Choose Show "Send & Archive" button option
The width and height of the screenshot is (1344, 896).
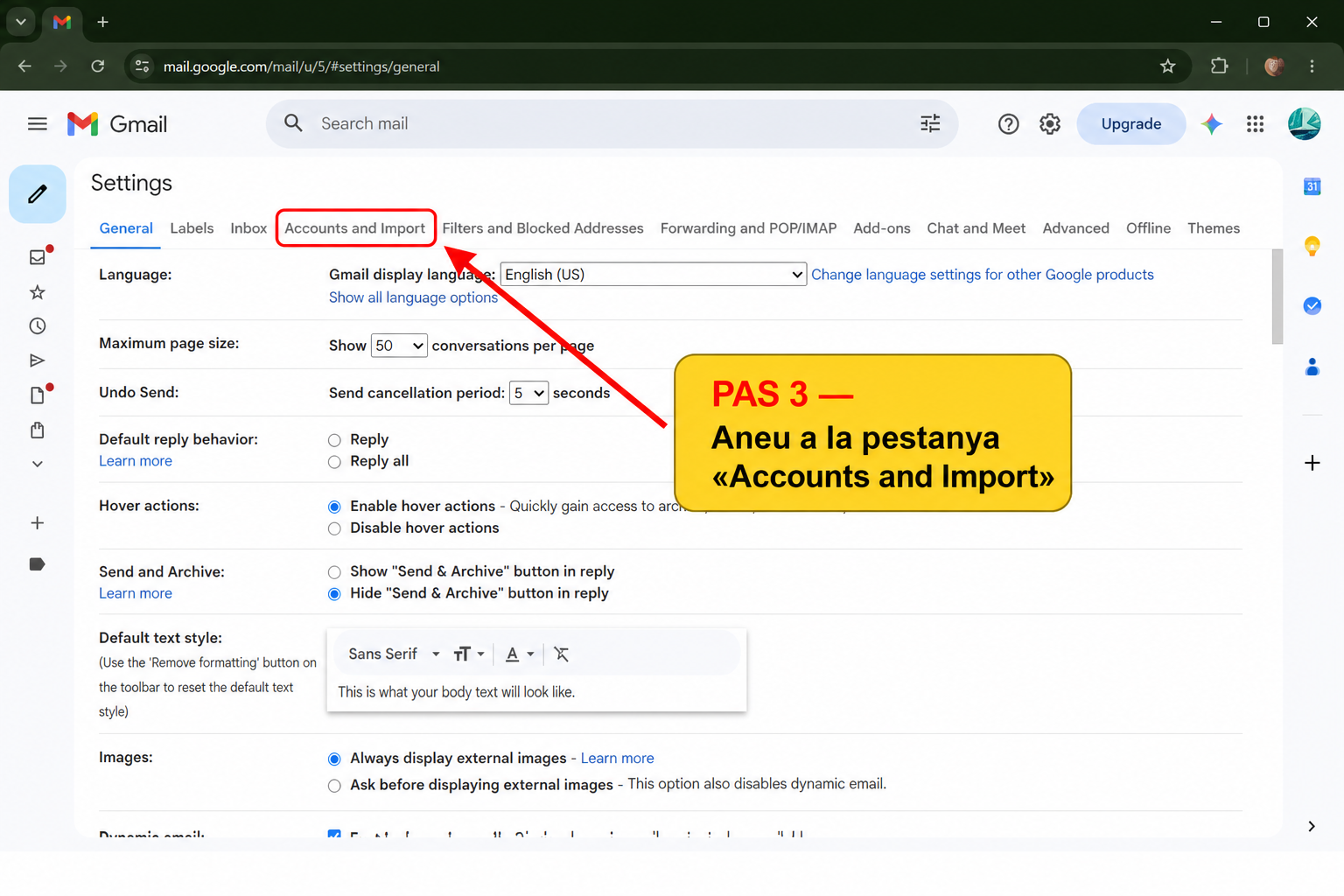point(334,572)
